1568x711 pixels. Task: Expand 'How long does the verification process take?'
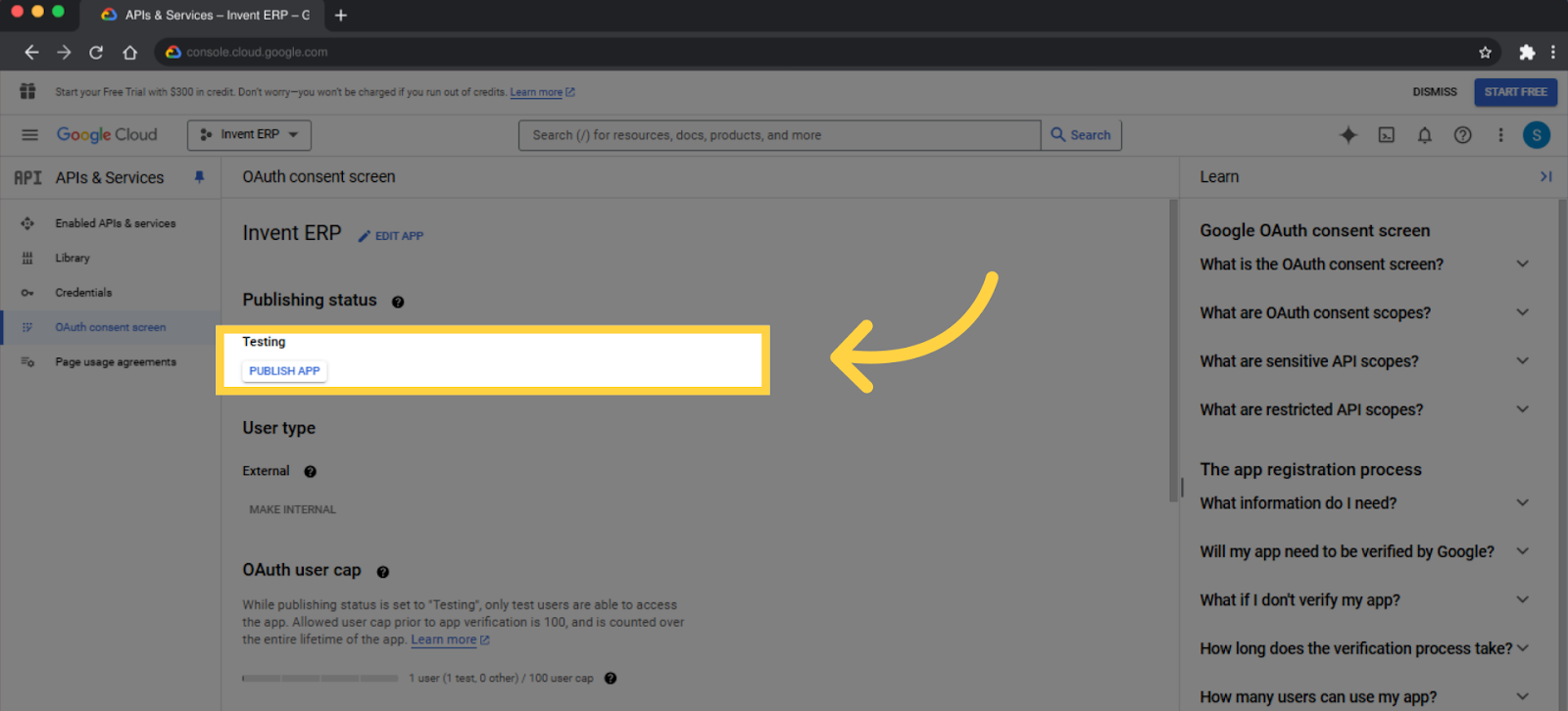tap(1364, 648)
